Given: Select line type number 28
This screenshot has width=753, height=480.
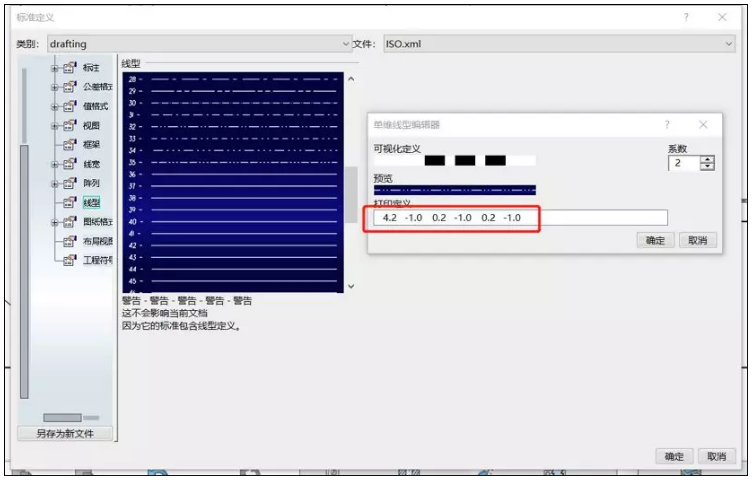Looking at the screenshot, I should 233,79.
